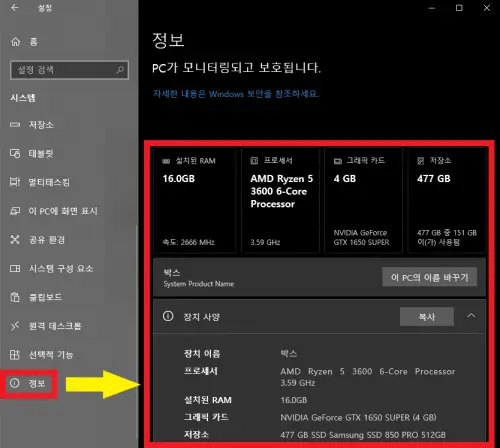Click NVIDIA GeForce GTX 1650 SUPER card text
This screenshot has height=448, width=500.
click(x=361, y=237)
